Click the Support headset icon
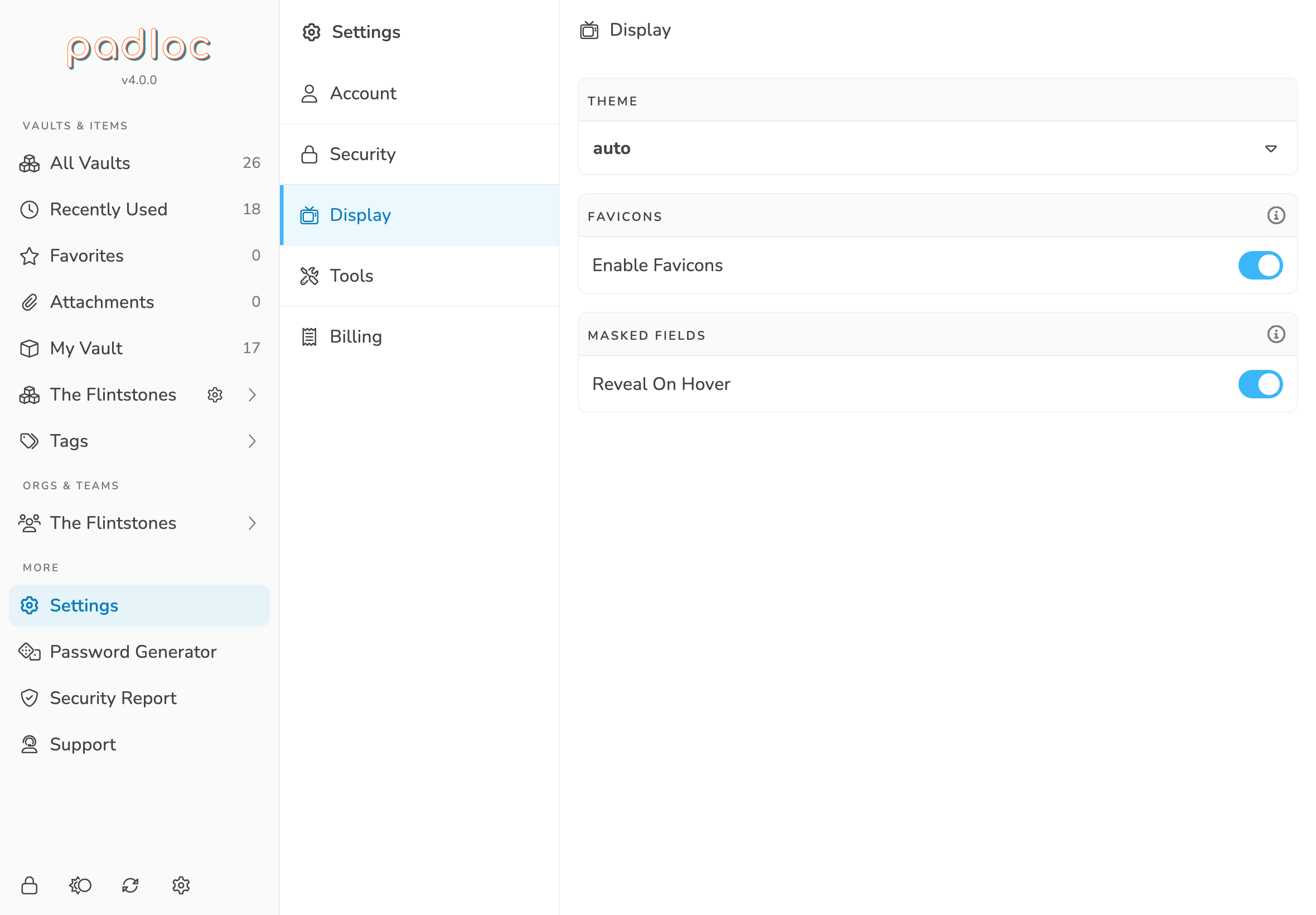This screenshot has width=1316, height=915. pyautogui.click(x=29, y=744)
